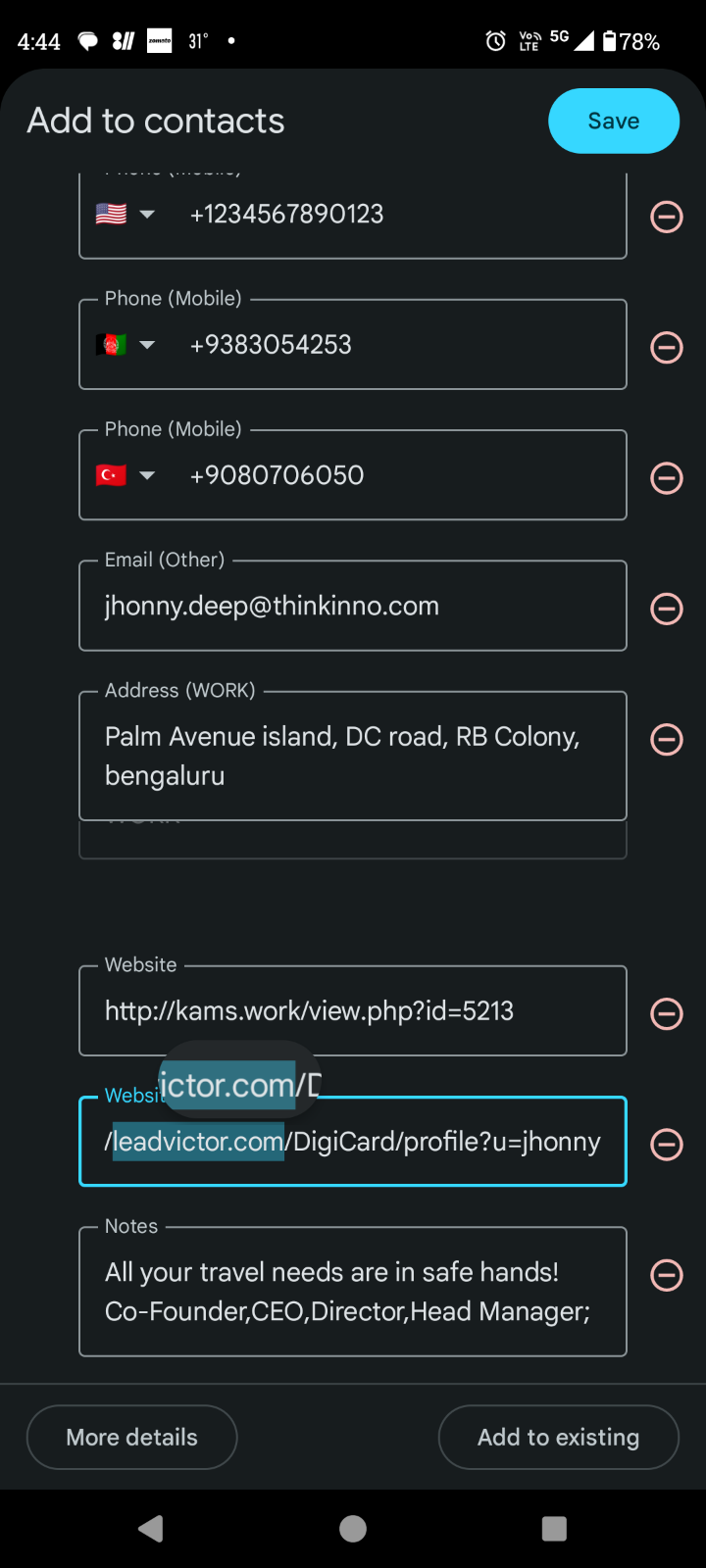Remove the +9080706050 phone entry
Screen dimensions: 706x1568
coord(667,477)
